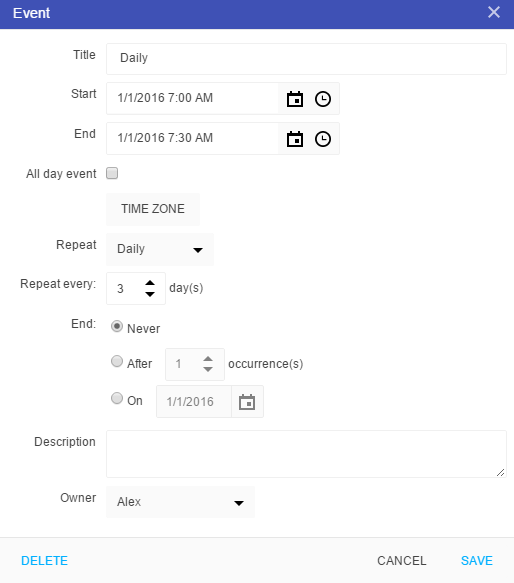Click the End date-time text field
This screenshot has width=514, height=583.
pyautogui.click(x=192, y=138)
